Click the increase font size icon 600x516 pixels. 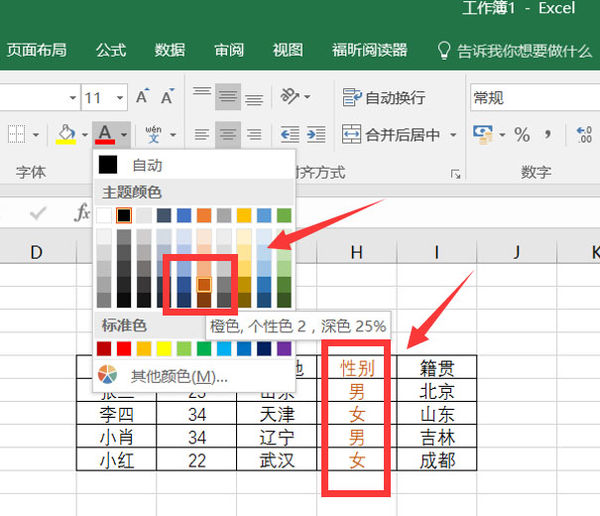point(143,97)
